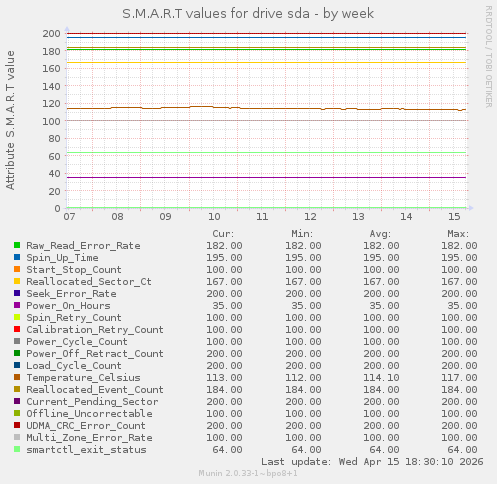The width and height of the screenshot is (497, 484).
Task: Click the Attribute S.M.A.R.T value axis label
Action: [10, 120]
